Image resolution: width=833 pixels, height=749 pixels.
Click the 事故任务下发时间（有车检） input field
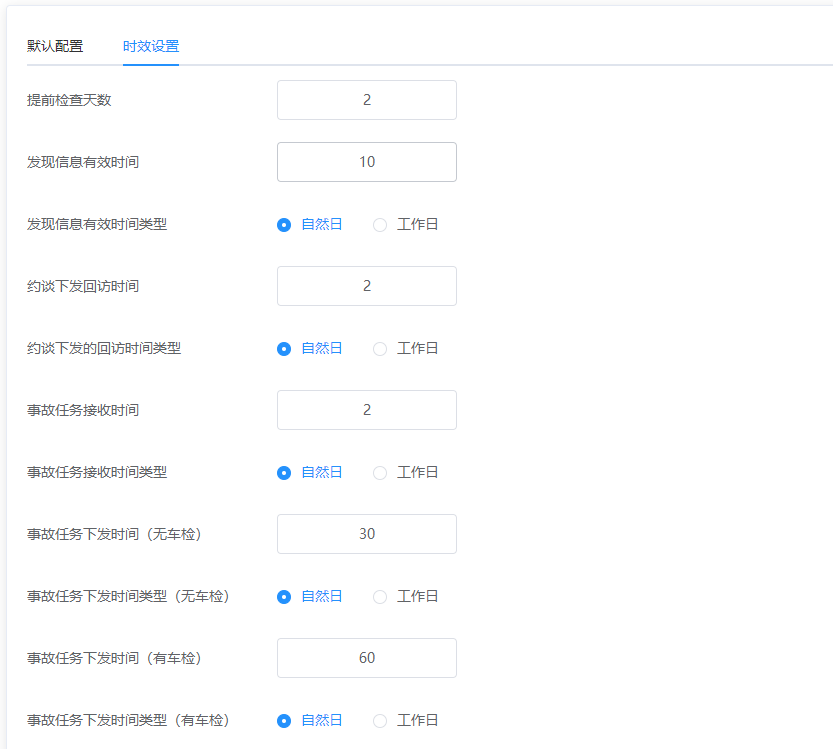tap(367, 658)
